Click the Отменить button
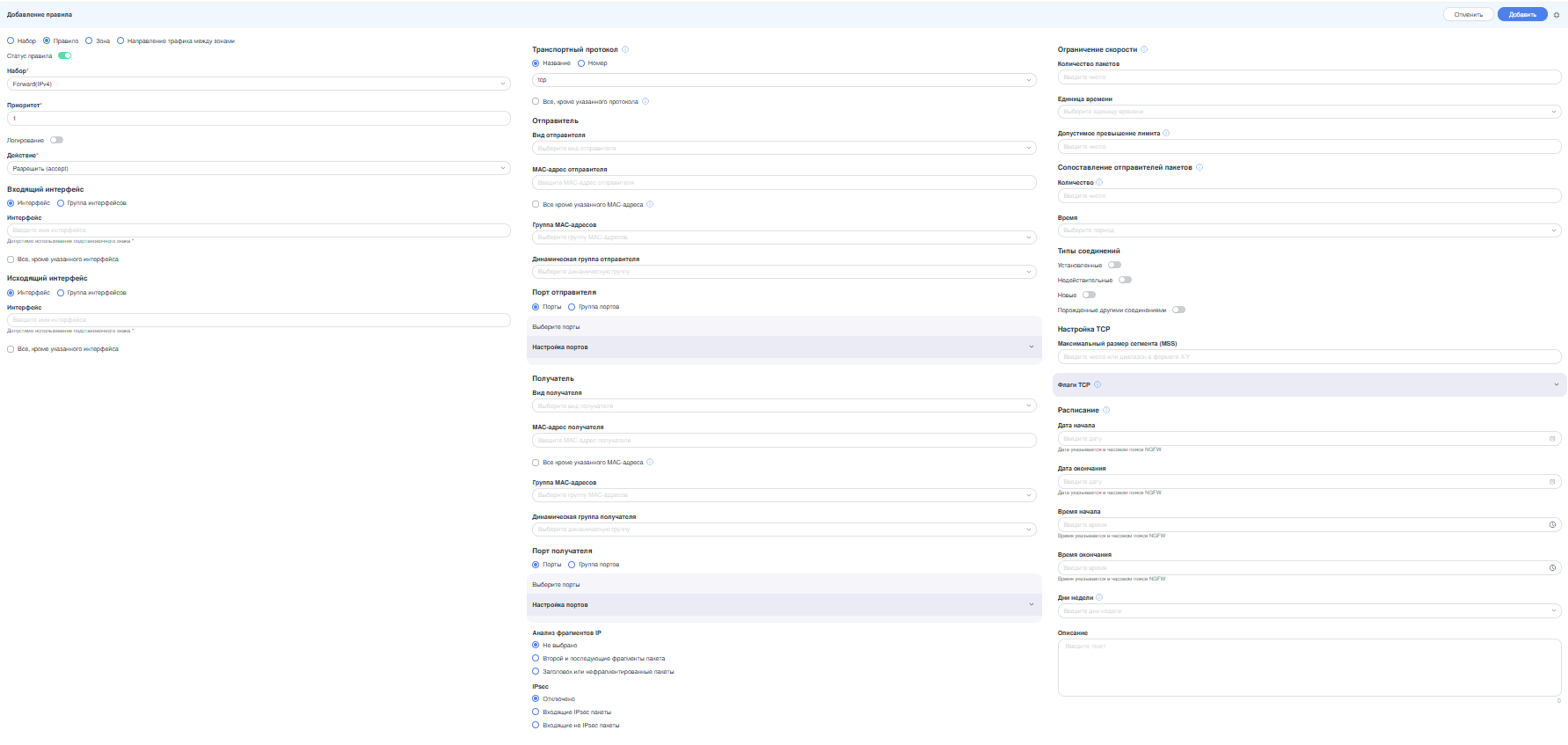Viewport: 1568px width, 745px height. (1468, 15)
